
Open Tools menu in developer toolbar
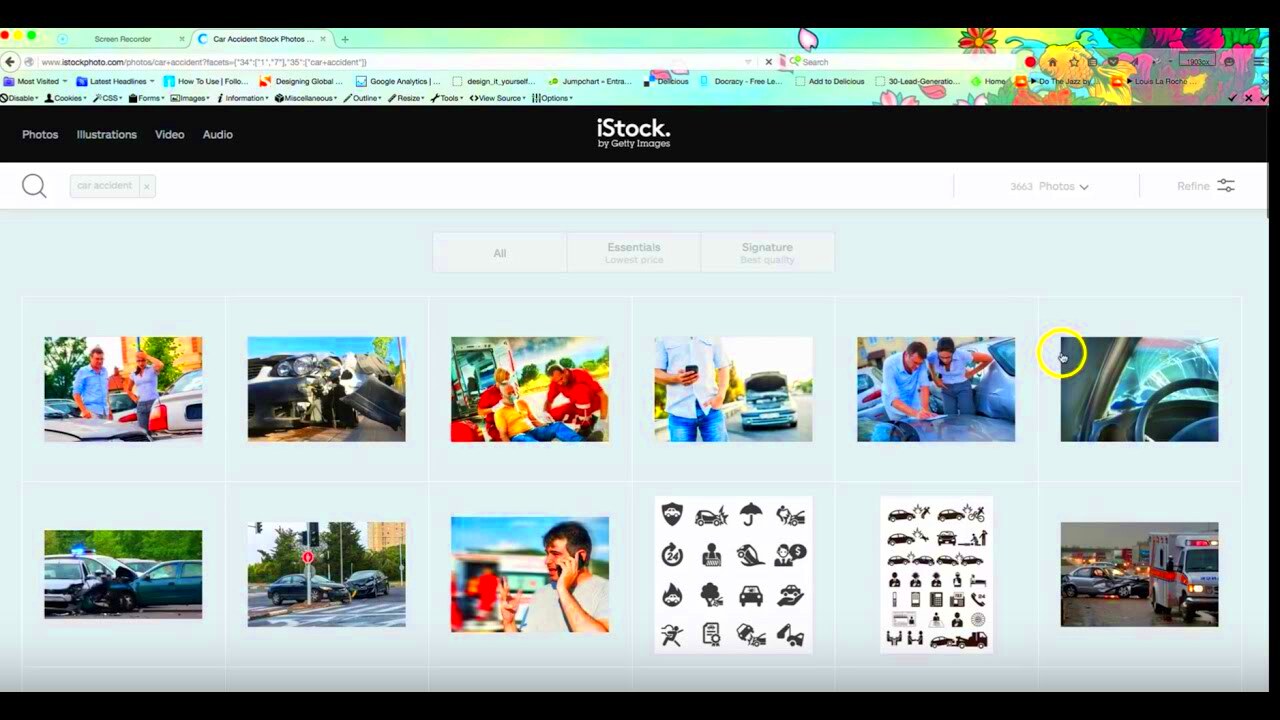[x=447, y=98]
